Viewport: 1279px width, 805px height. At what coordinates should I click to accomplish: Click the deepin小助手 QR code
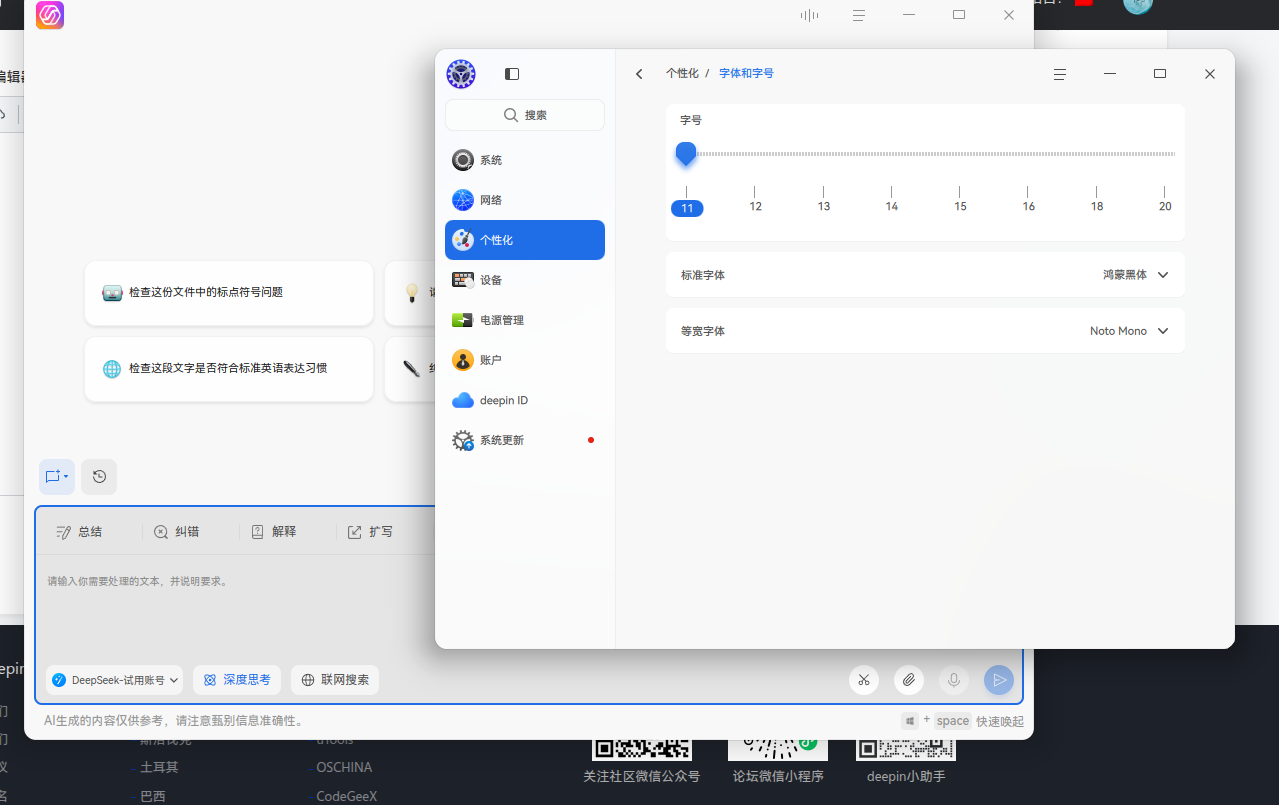(x=906, y=750)
